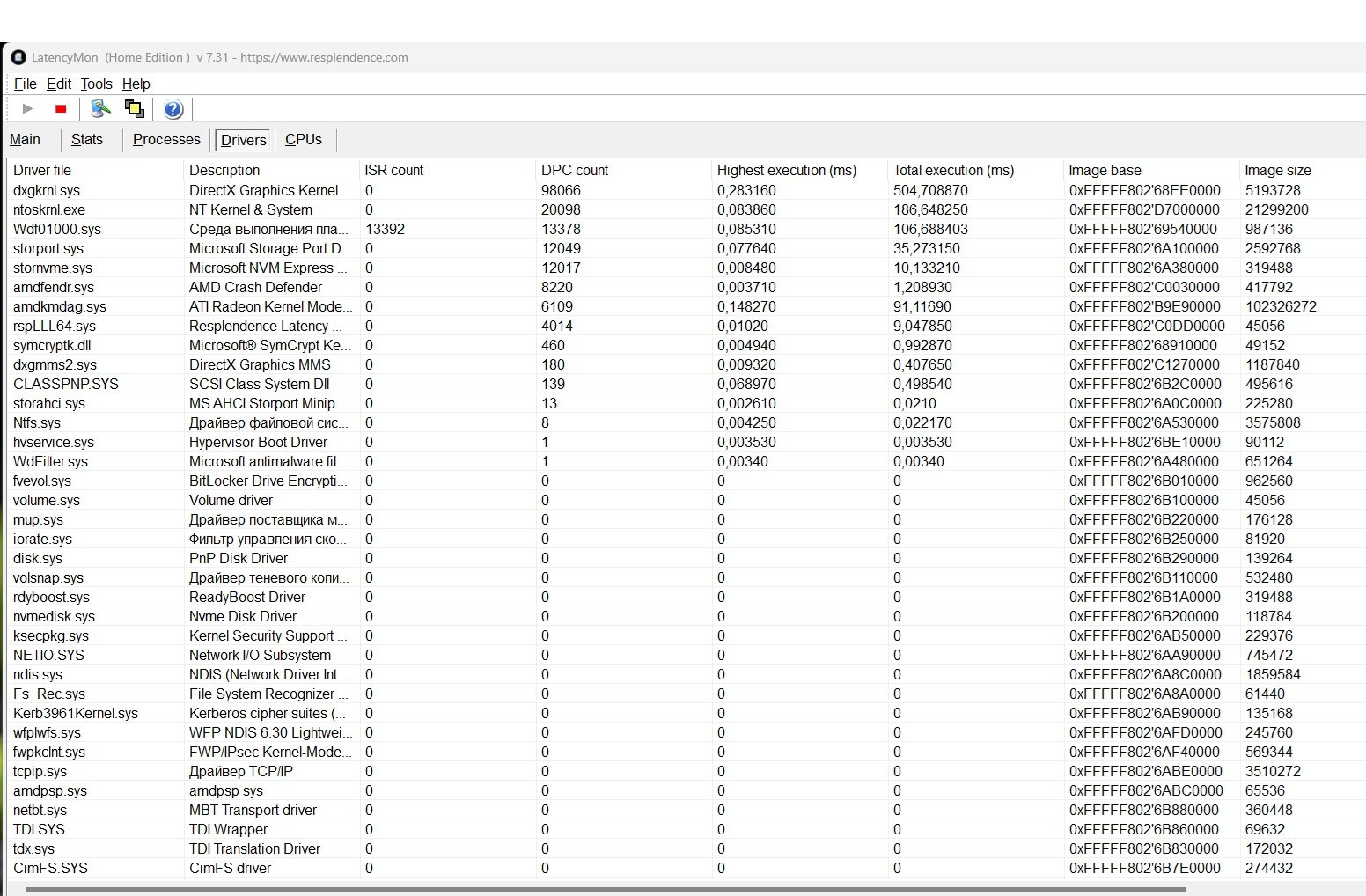Switch to the CPUs tab
This screenshot has width=1366, height=896.
(x=304, y=139)
